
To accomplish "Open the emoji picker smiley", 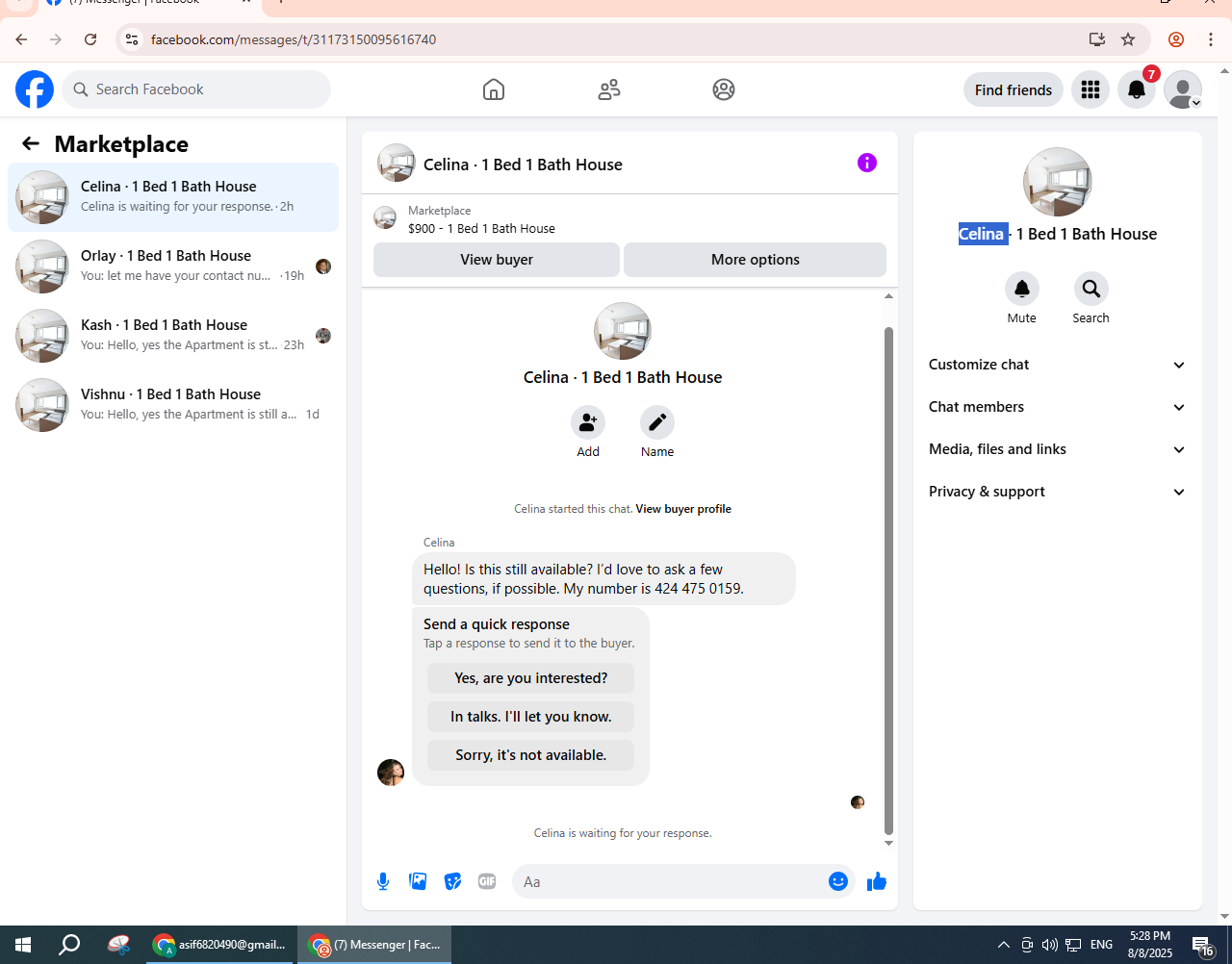I will coord(838,881).
